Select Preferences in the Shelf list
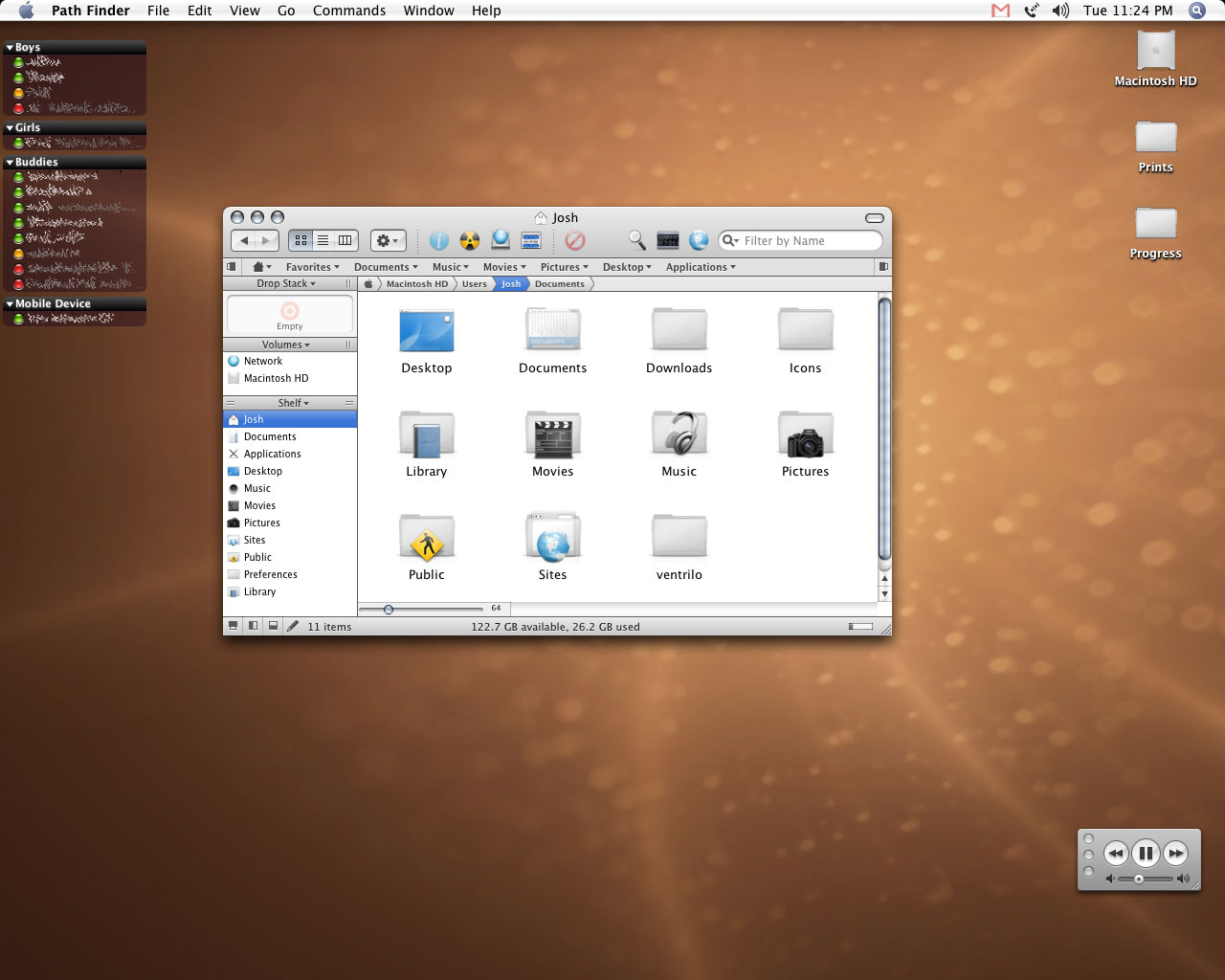 click(x=290, y=574)
